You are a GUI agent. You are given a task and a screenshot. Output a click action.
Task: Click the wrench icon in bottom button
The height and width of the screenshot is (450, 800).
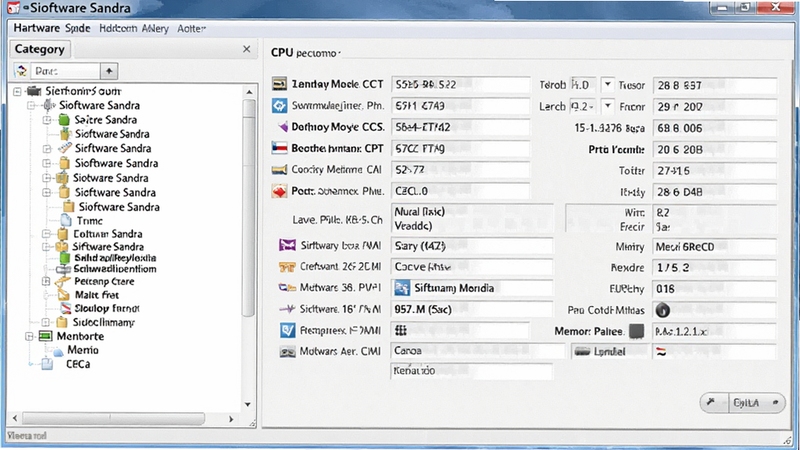tap(711, 403)
